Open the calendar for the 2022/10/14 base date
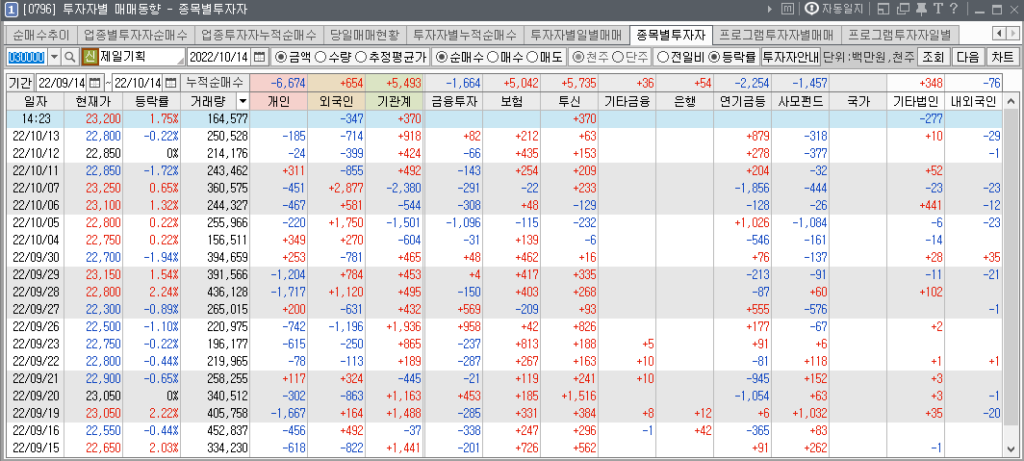Screen dimensions: 1024x461 click(x=260, y=57)
